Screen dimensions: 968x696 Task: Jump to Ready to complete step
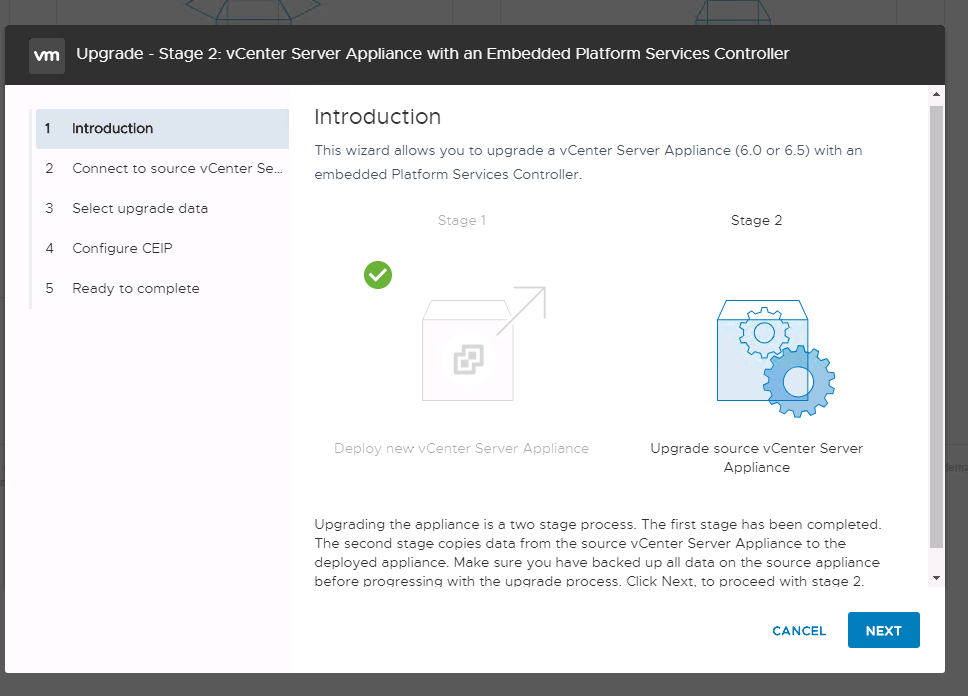coord(162,288)
